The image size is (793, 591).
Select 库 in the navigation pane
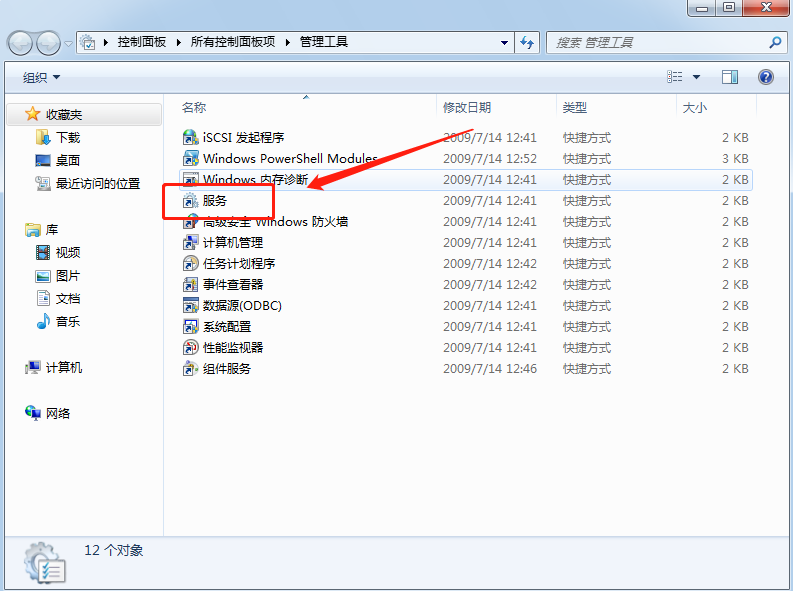click(x=52, y=230)
